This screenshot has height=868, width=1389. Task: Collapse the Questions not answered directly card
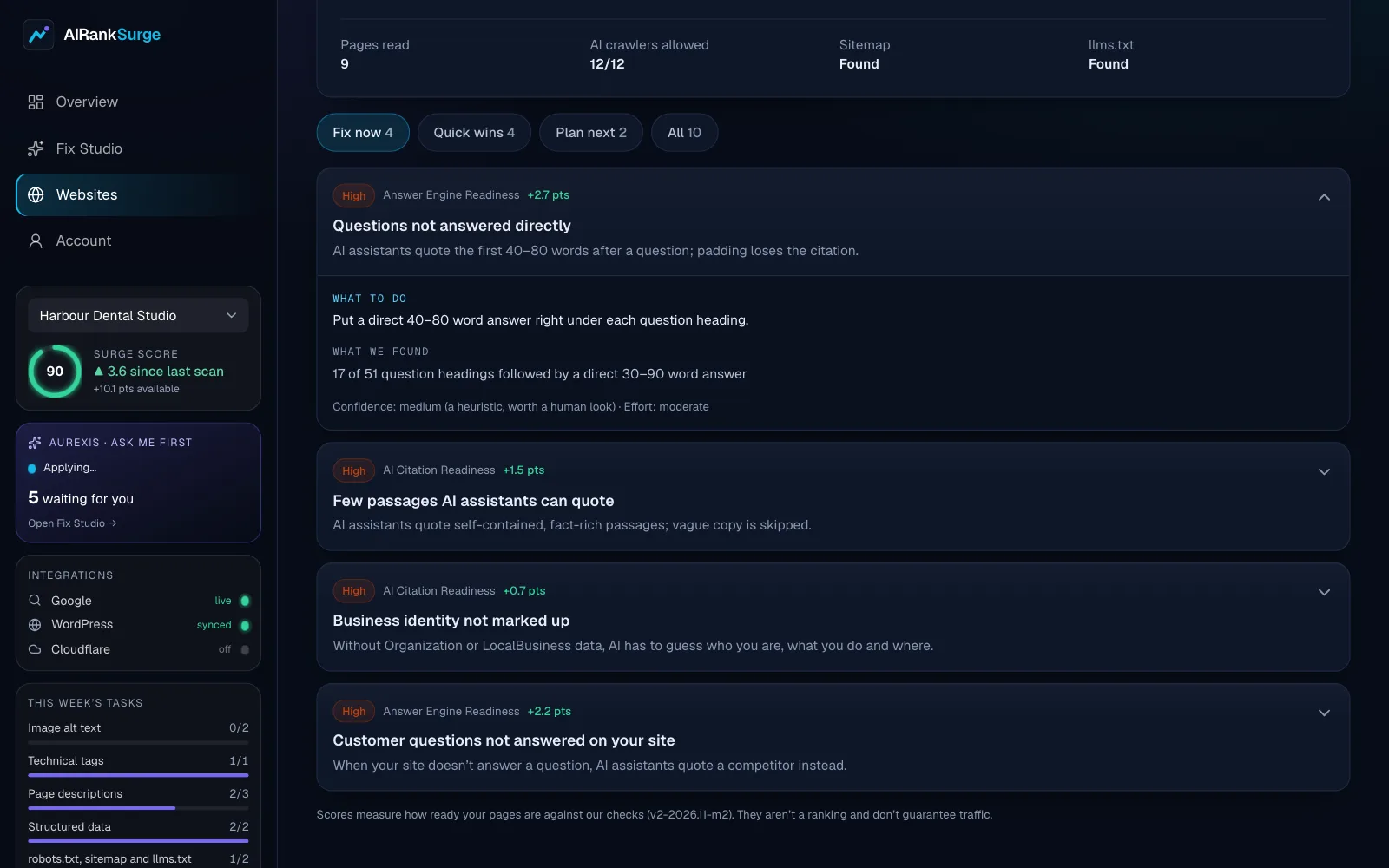(1324, 197)
